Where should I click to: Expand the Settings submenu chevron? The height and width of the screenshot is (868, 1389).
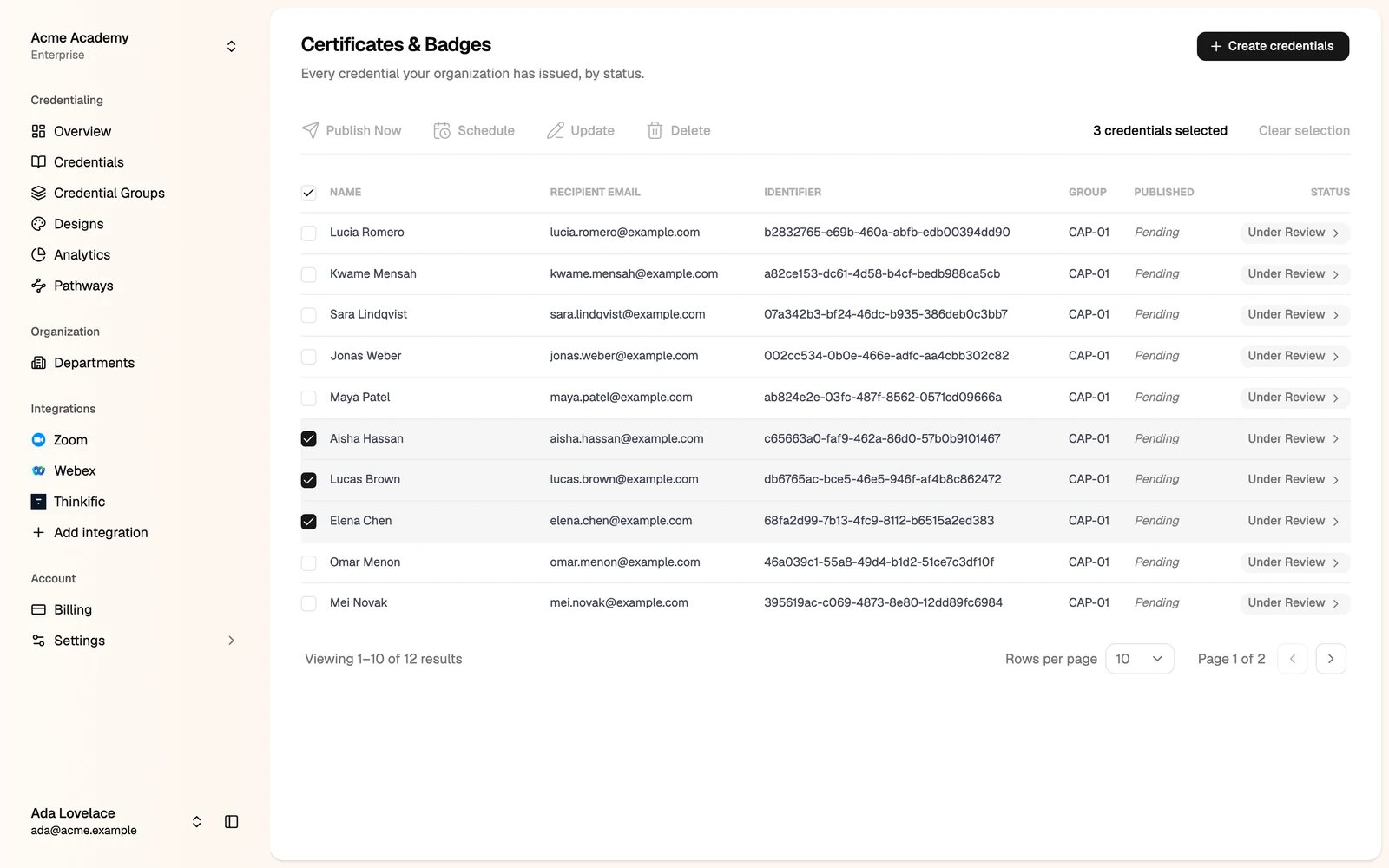[231, 641]
